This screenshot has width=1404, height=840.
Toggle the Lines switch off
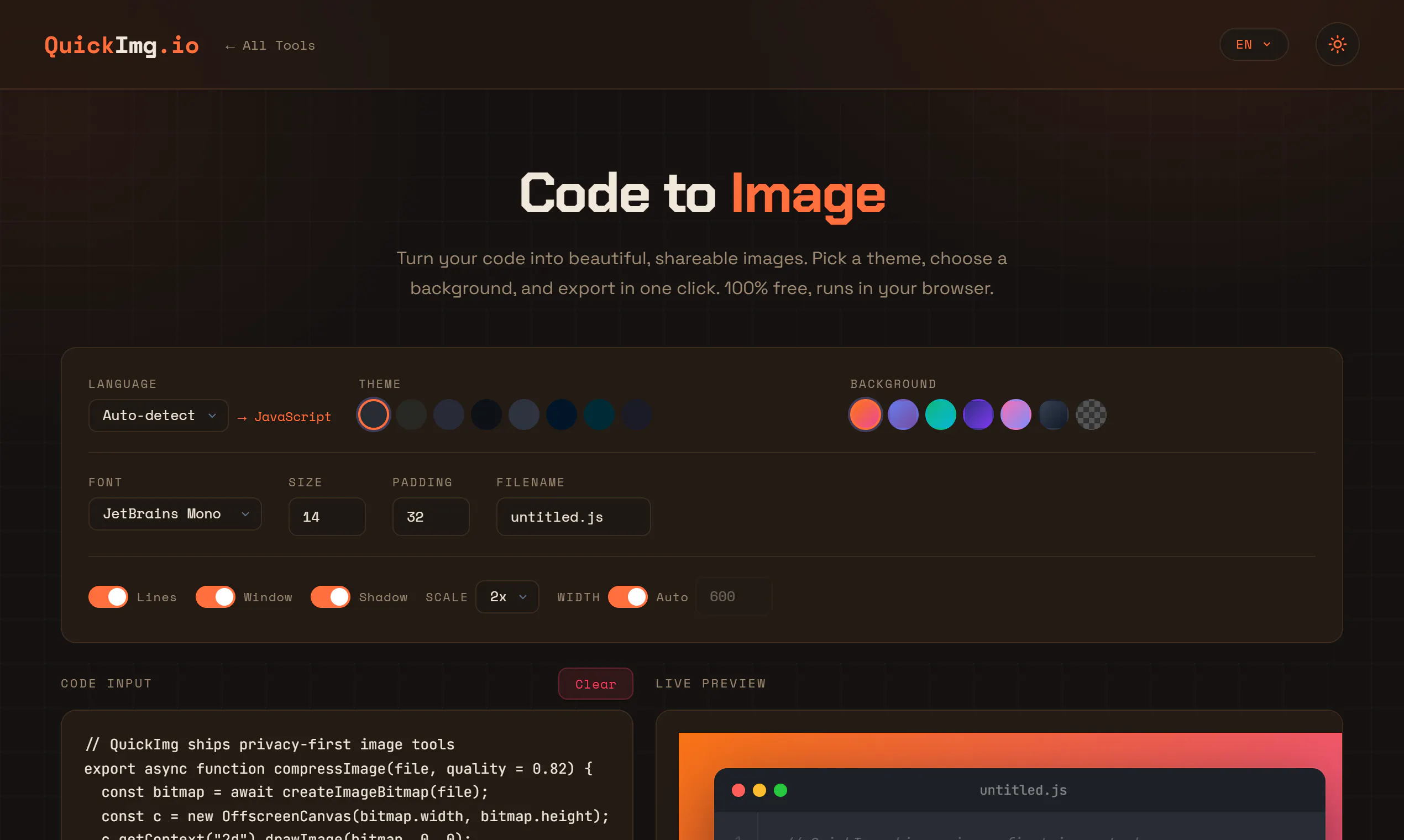click(x=108, y=597)
